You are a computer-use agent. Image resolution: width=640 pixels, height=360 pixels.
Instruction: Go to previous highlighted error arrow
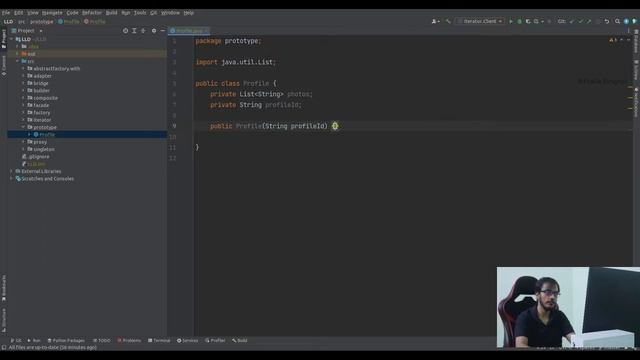click(622, 40)
